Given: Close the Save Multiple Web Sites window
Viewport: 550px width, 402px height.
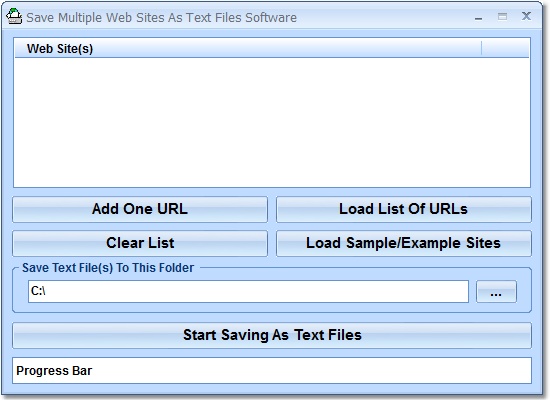Looking at the screenshot, I should 526,16.
